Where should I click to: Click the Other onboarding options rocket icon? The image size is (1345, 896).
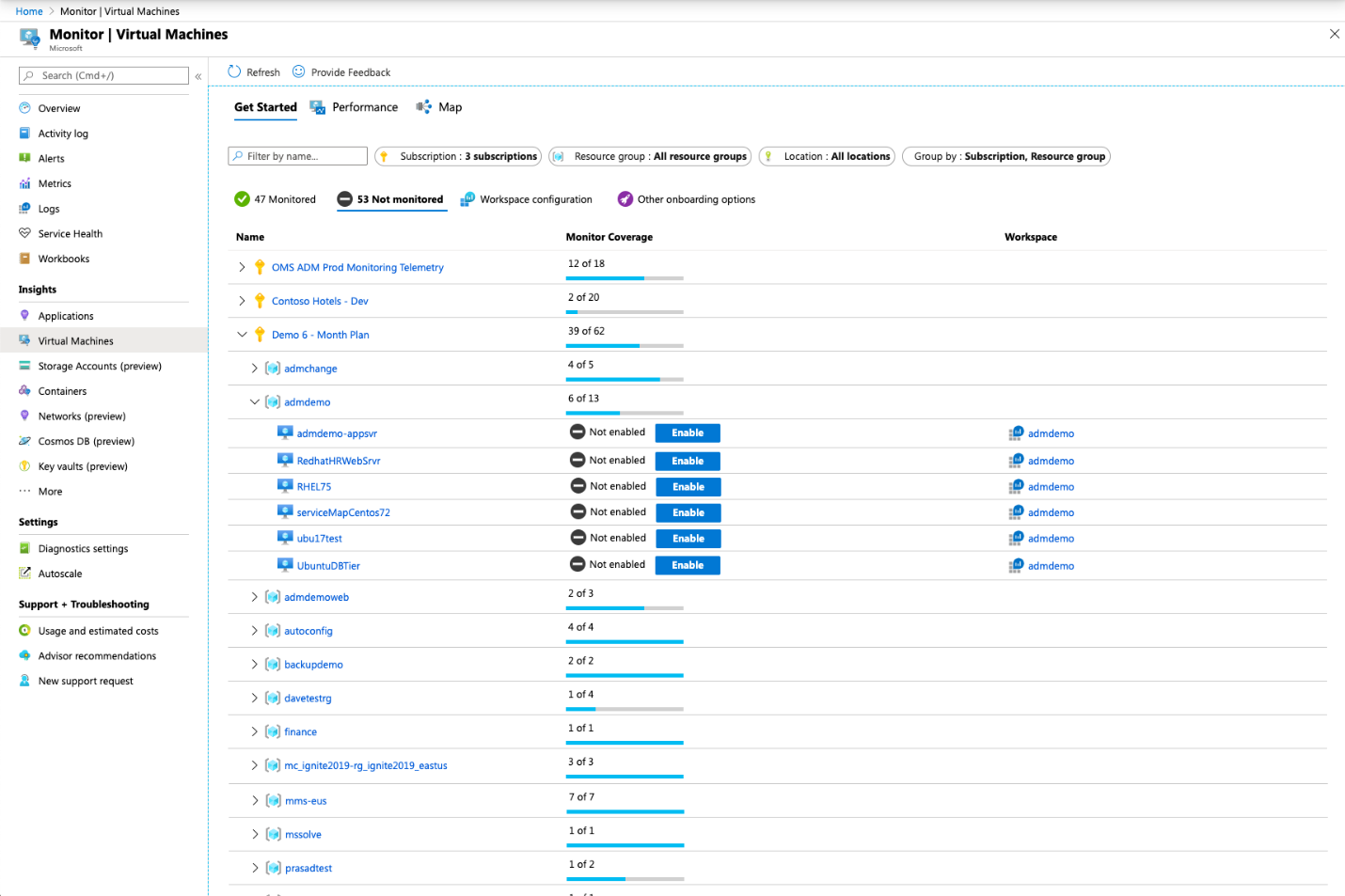625,199
